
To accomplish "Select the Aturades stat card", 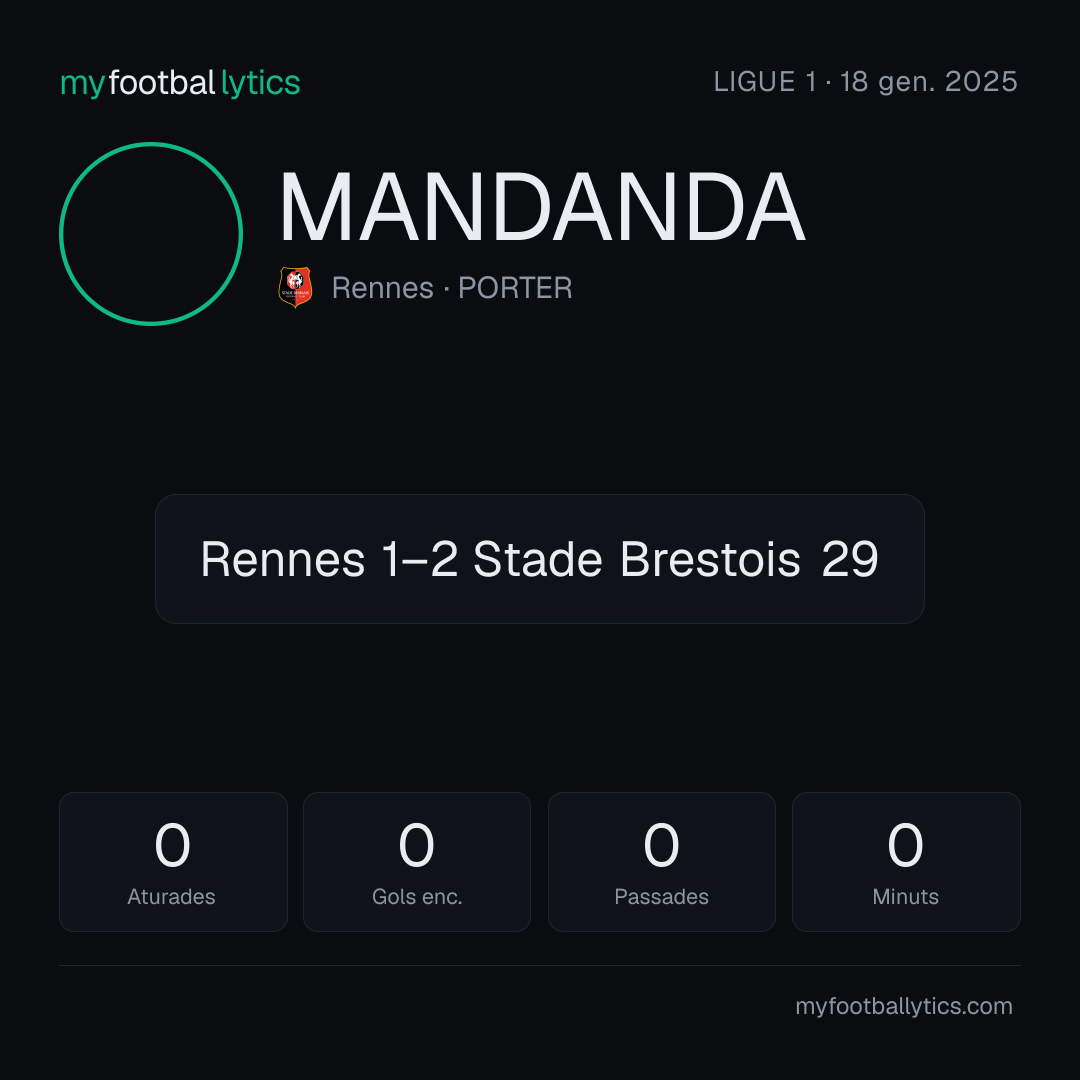I will [173, 862].
